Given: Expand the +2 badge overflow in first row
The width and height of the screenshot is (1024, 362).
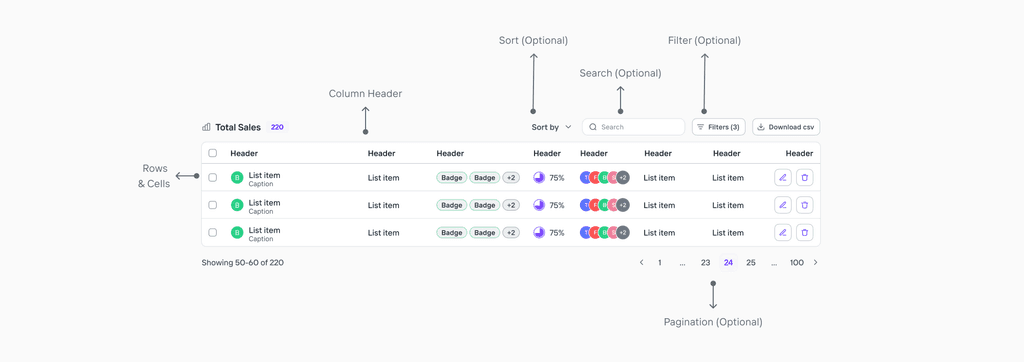Looking at the screenshot, I should click(511, 178).
